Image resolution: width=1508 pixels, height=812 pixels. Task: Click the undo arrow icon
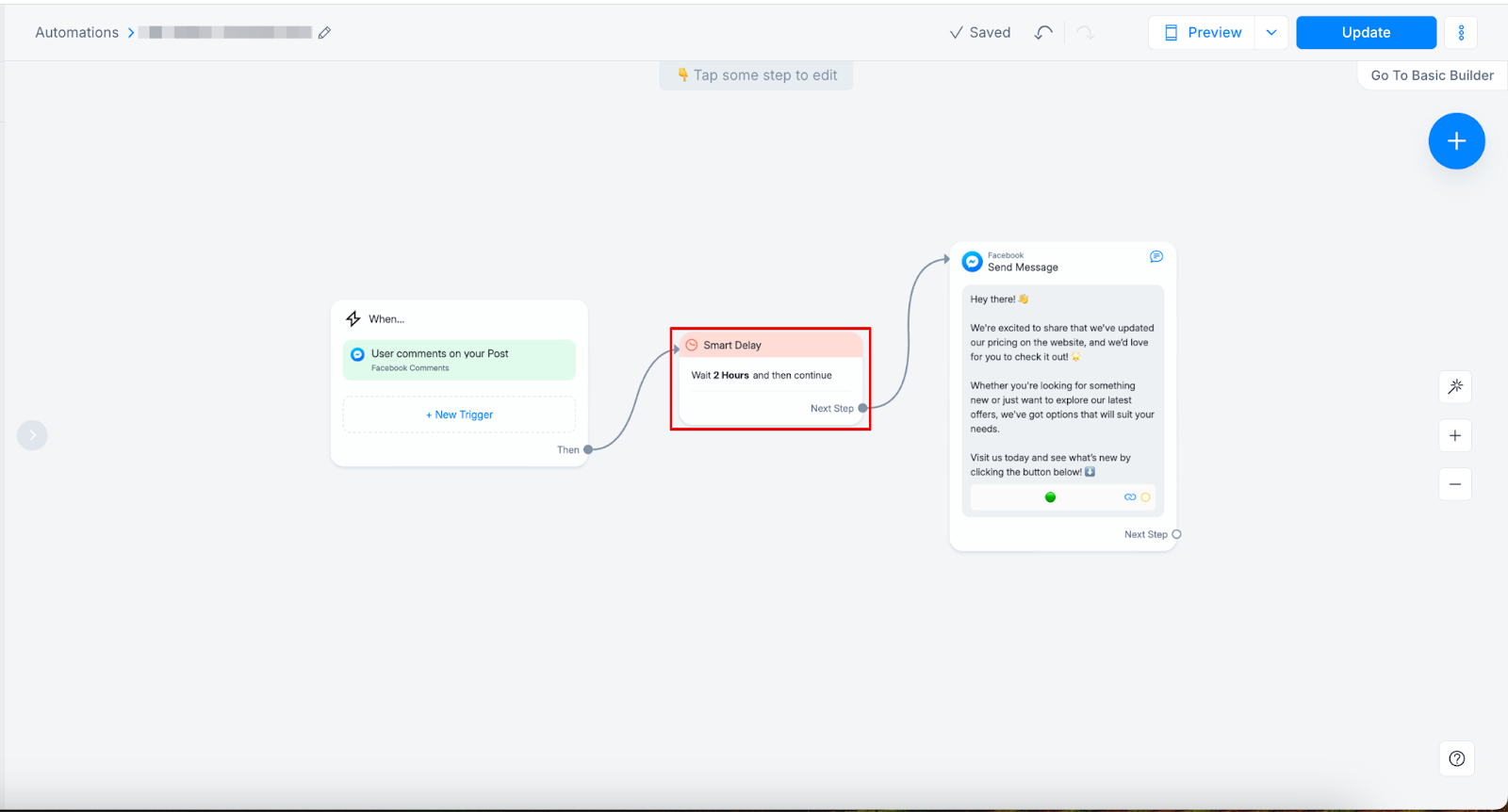(x=1043, y=33)
